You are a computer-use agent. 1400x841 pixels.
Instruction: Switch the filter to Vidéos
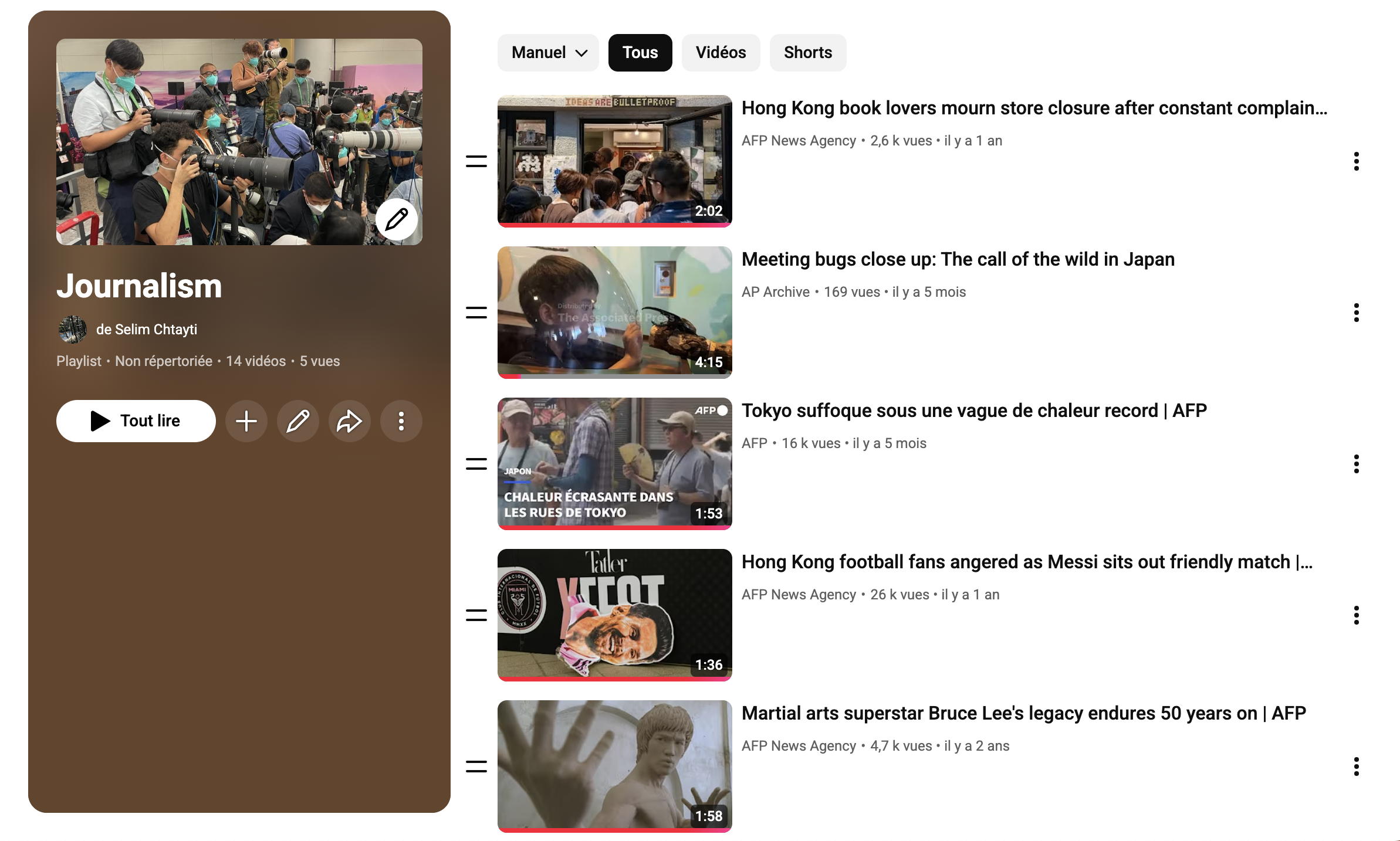point(721,52)
